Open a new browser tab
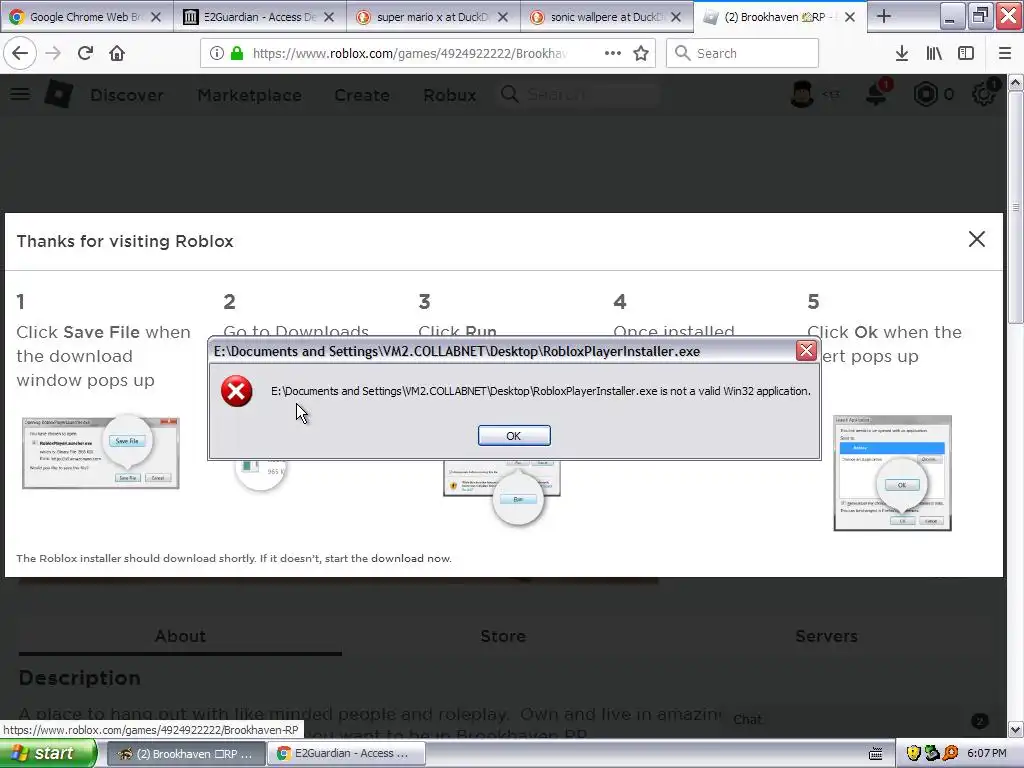This screenshot has height=768, width=1024. (x=884, y=16)
